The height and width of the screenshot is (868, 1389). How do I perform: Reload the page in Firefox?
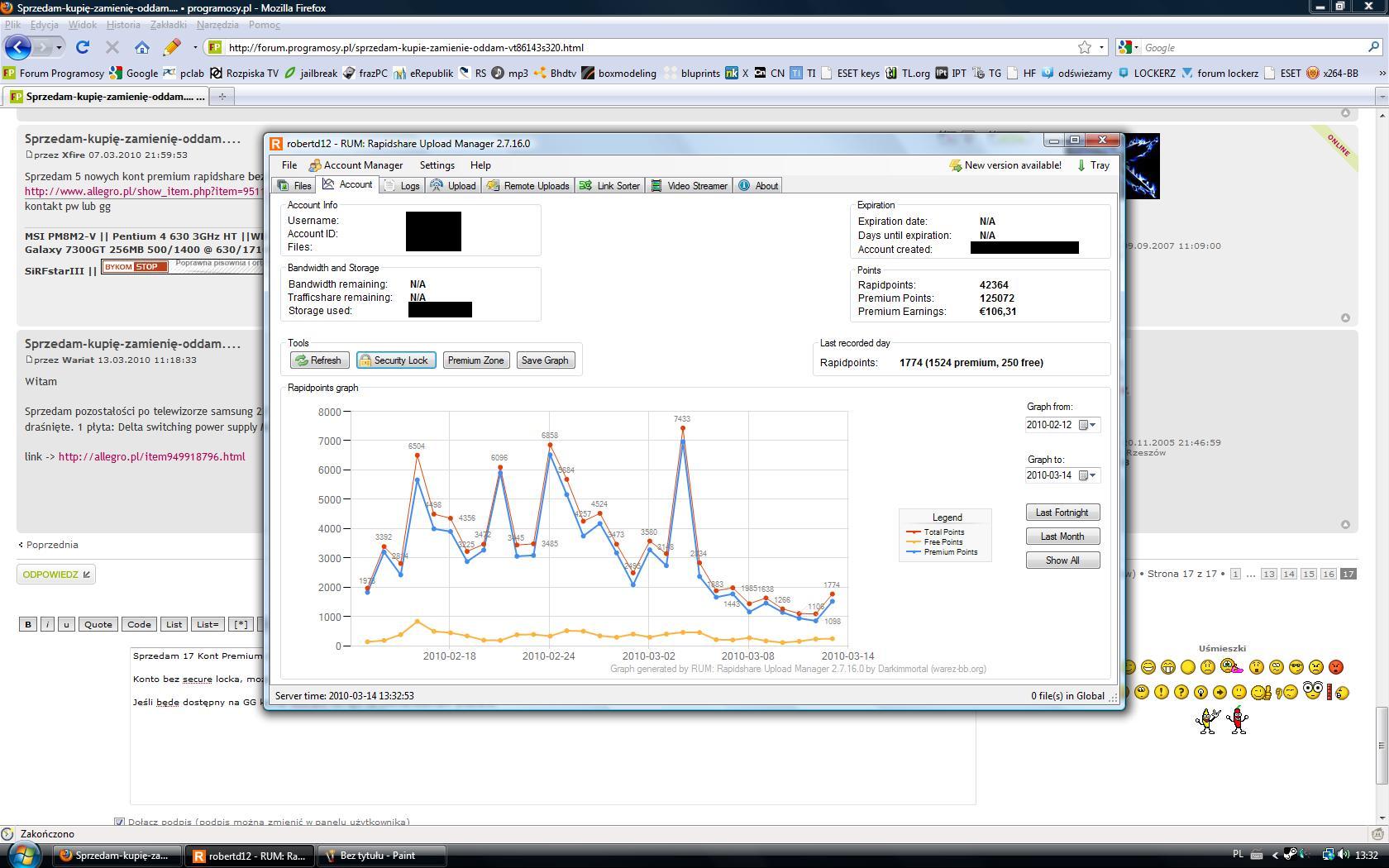[83, 47]
